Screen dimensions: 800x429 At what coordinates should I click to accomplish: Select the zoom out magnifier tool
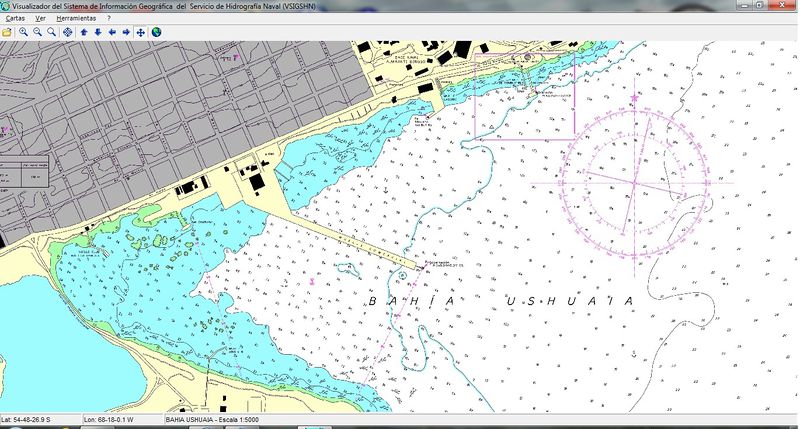[x=37, y=32]
